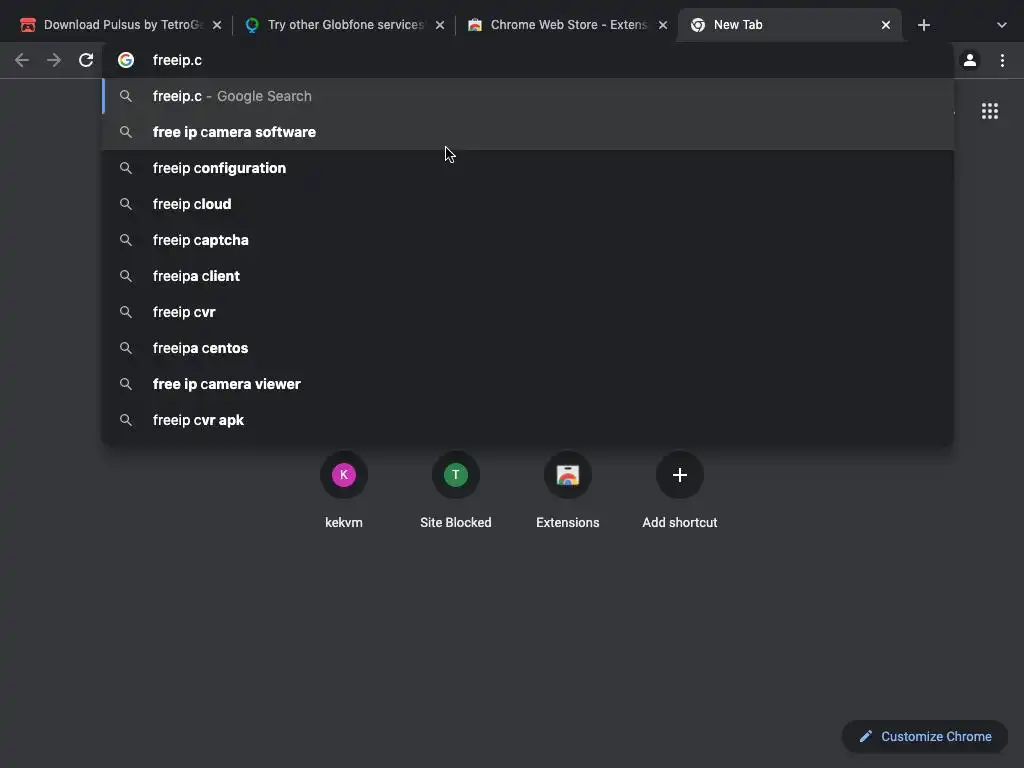The image size is (1024, 768).
Task: Open a new tab with plus button
Action: pos(923,25)
